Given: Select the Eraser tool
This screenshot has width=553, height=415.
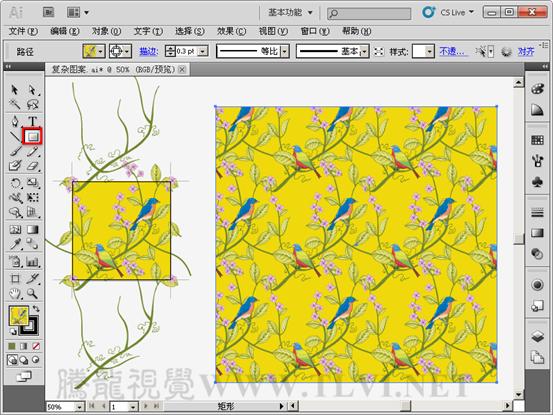Looking at the screenshot, I should (32, 166).
